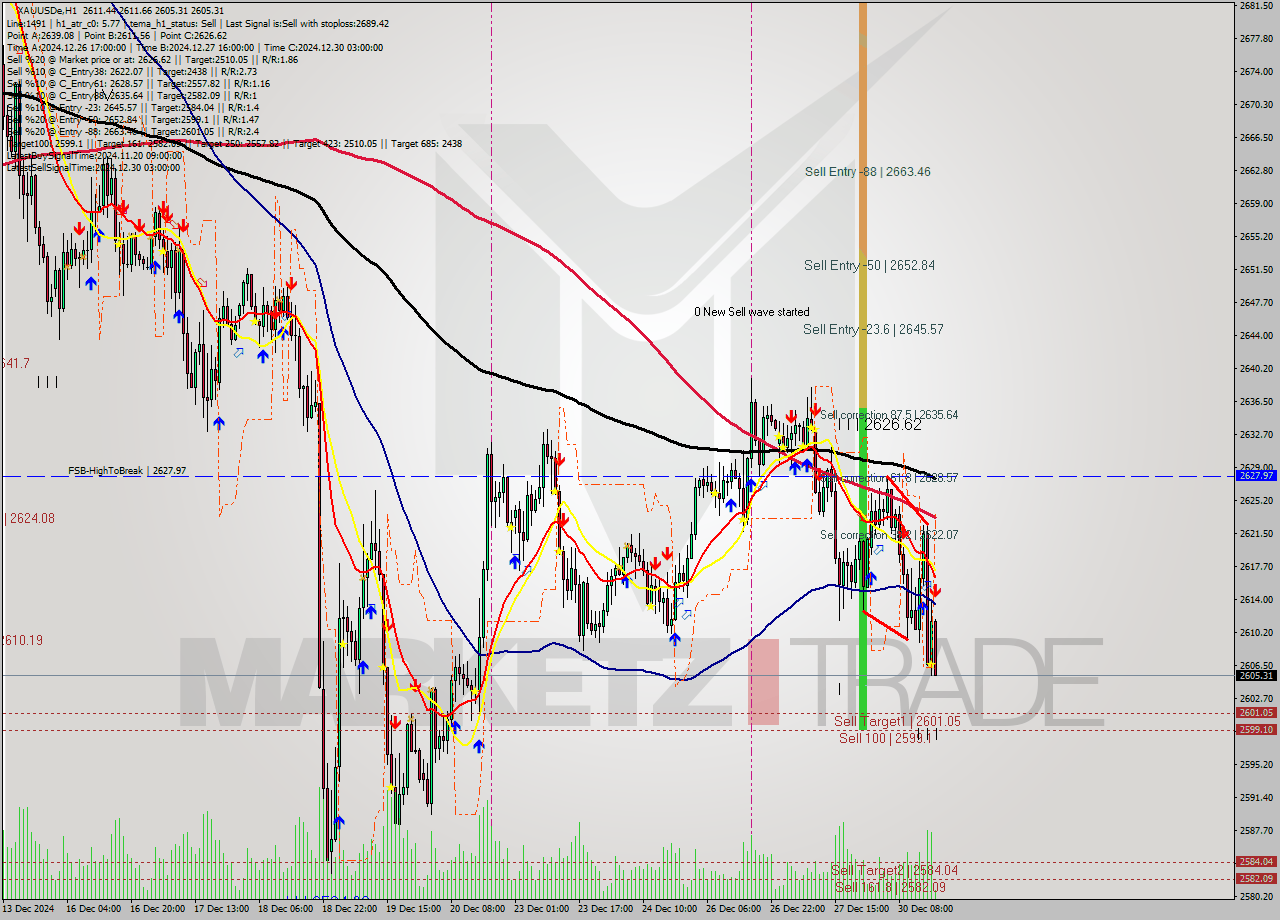Click the 2659.00 value on price axis
1280x920 pixels.
[x=1255, y=203]
